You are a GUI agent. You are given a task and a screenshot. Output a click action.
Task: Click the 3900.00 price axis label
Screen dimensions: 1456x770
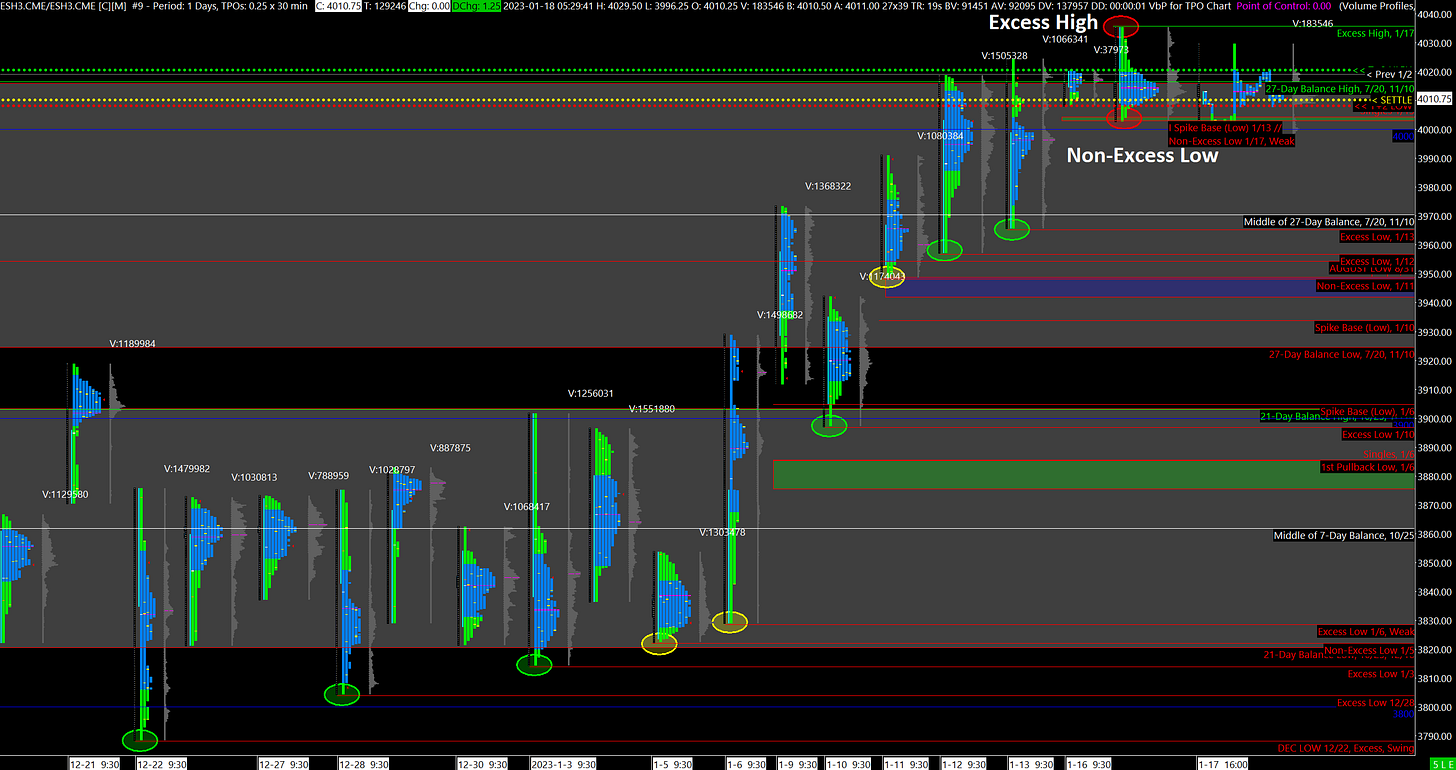pos(1435,419)
